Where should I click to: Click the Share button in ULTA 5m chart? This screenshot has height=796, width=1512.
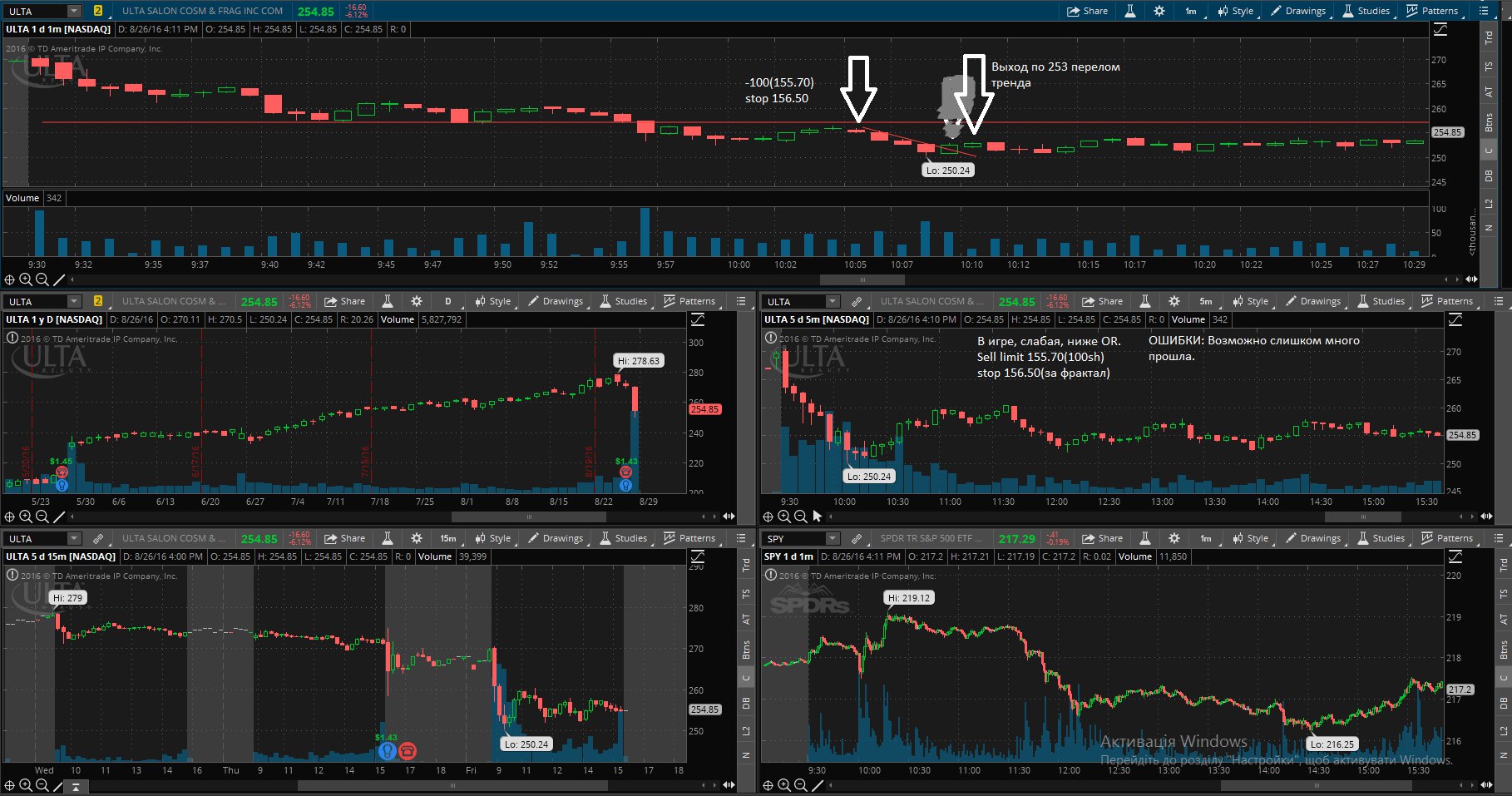click(1103, 301)
